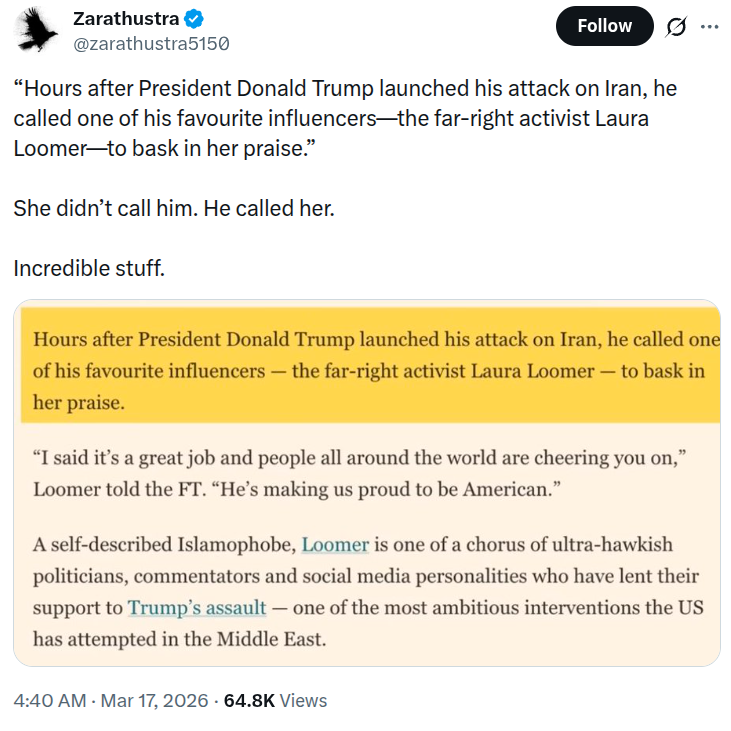Click the "Incredible stuff." tweet line
This screenshot has height=731, width=731.
(x=88, y=269)
